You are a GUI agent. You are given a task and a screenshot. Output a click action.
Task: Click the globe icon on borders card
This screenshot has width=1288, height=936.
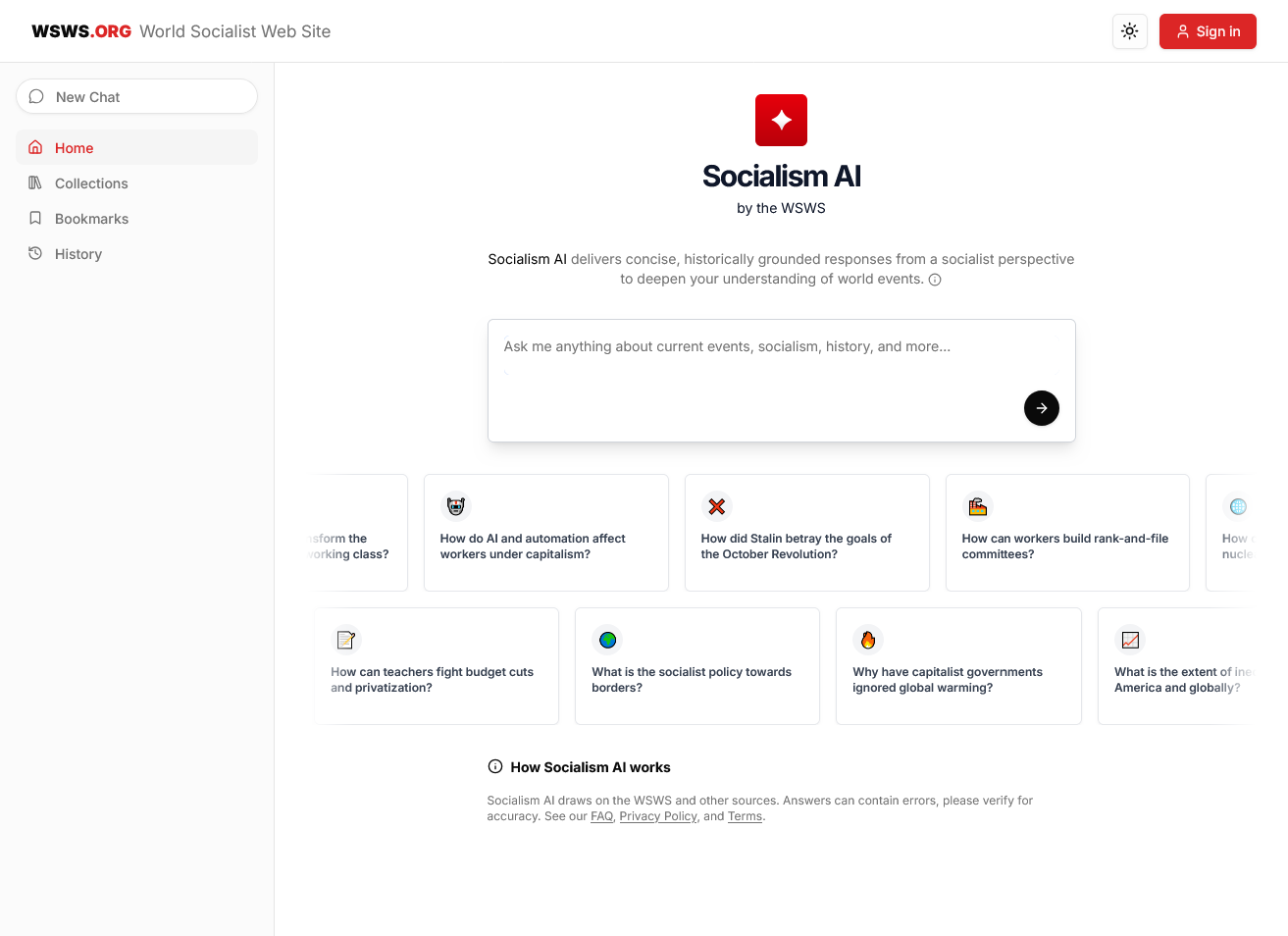point(608,640)
